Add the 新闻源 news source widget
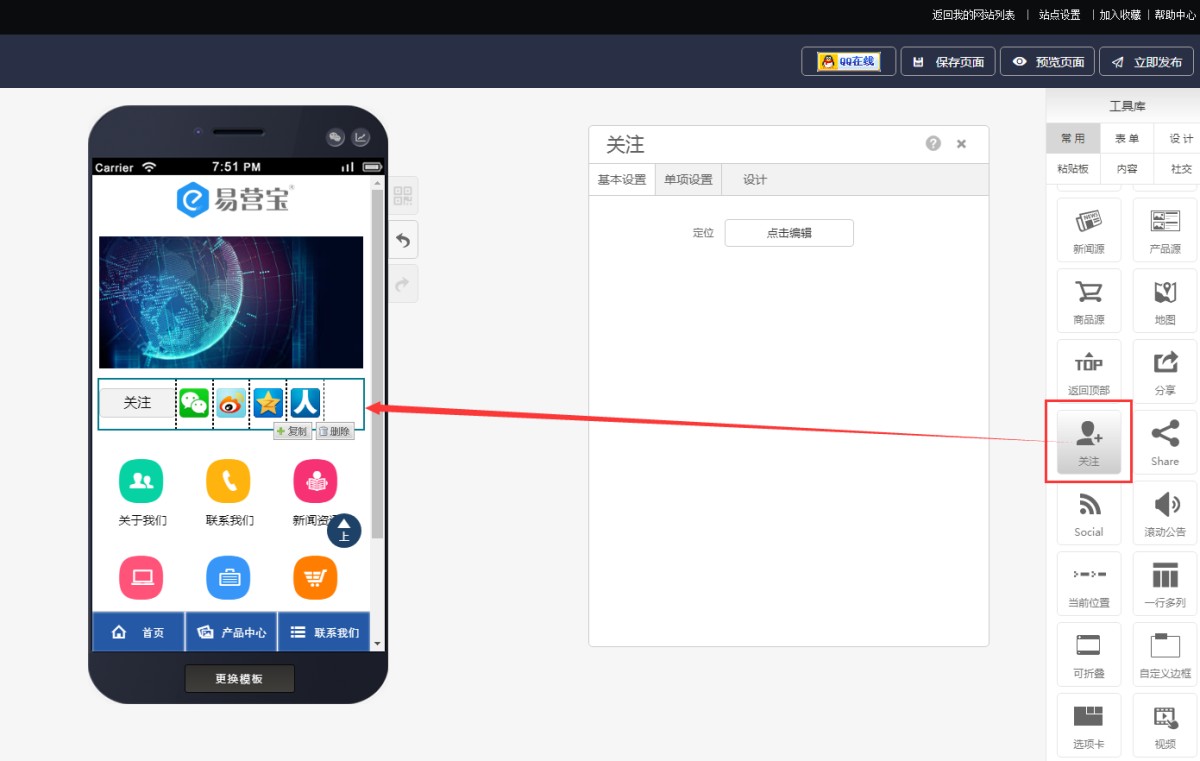This screenshot has width=1200, height=761. [x=1089, y=230]
